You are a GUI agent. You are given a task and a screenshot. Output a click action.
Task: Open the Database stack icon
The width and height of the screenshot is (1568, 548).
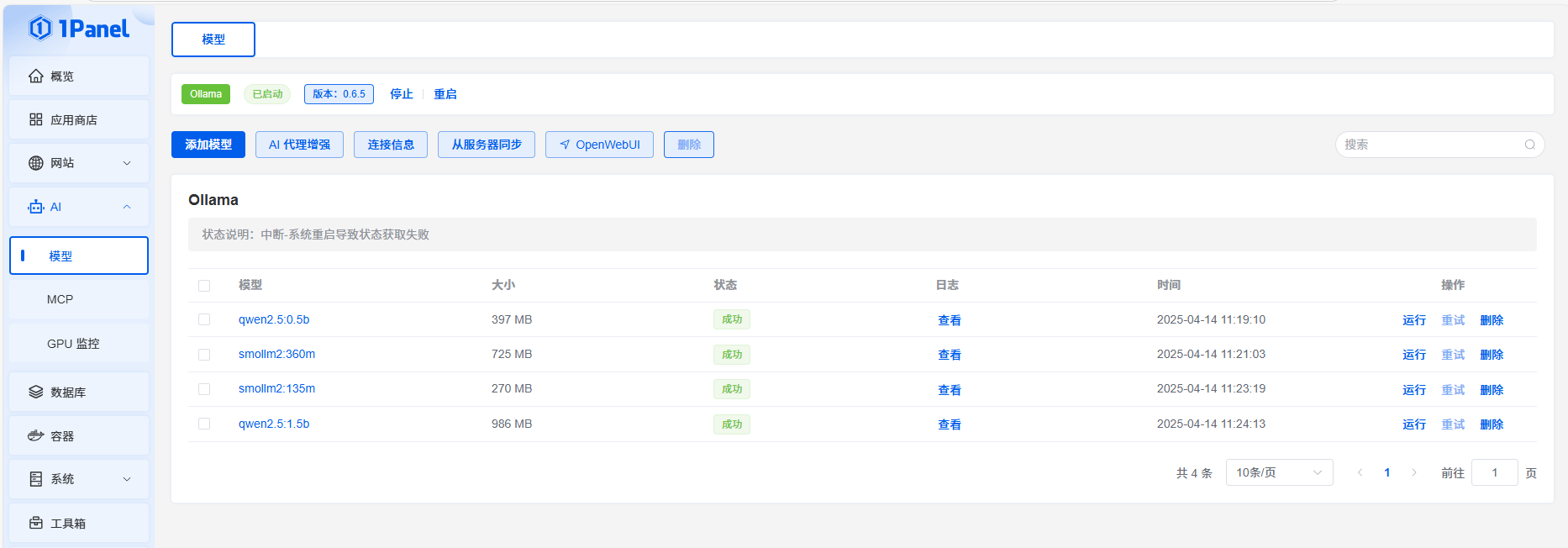pos(35,393)
